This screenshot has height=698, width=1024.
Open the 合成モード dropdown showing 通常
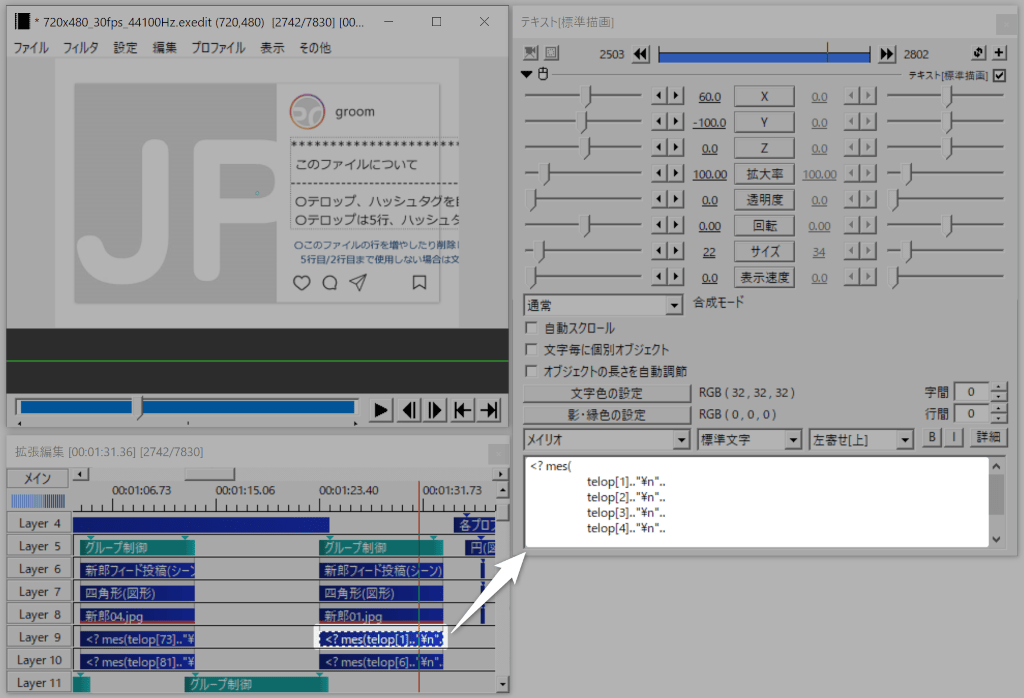pyautogui.click(x=603, y=304)
